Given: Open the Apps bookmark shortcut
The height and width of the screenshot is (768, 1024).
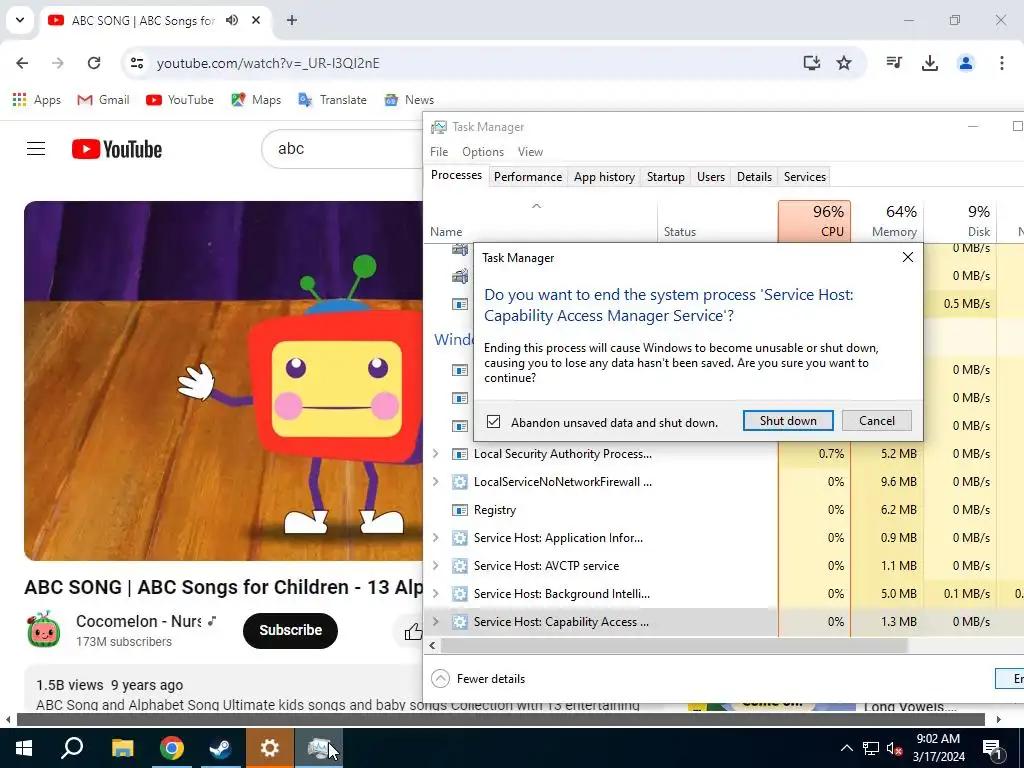Looking at the screenshot, I should (x=37, y=100).
